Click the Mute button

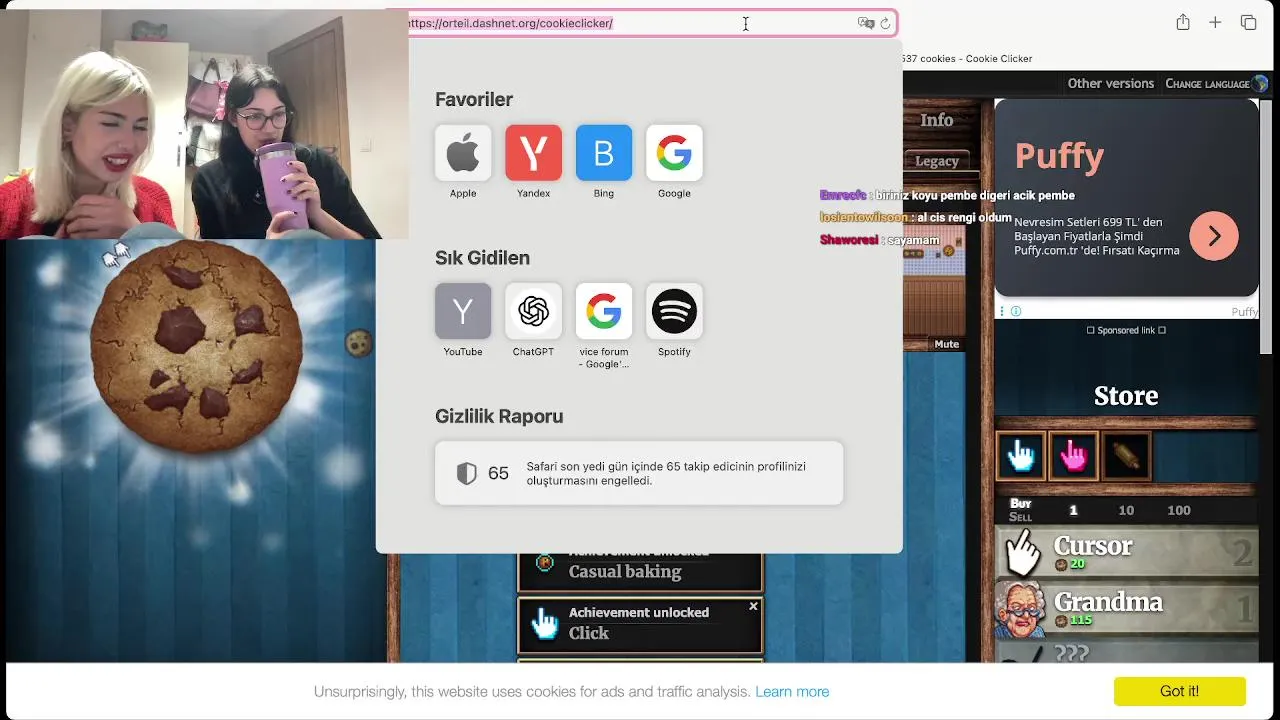click(946, 344)
